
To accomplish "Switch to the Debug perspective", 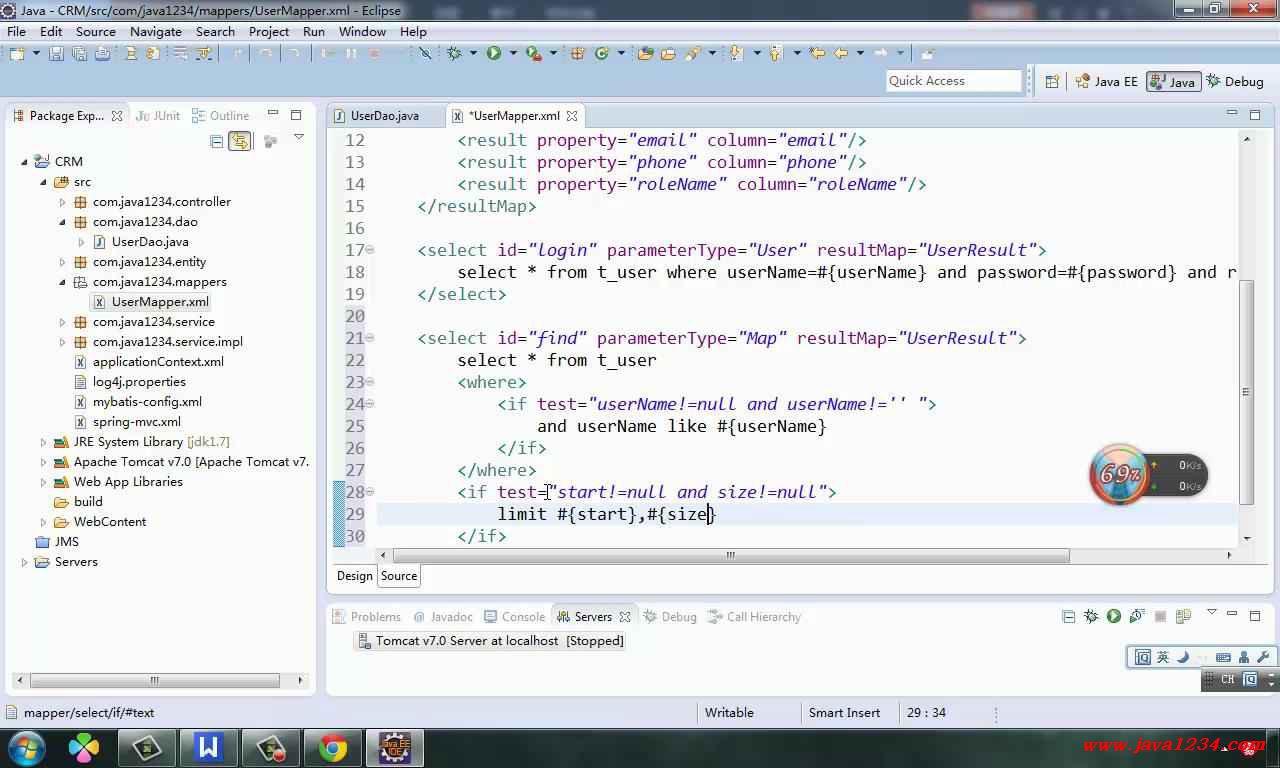I will [1235, 81].
